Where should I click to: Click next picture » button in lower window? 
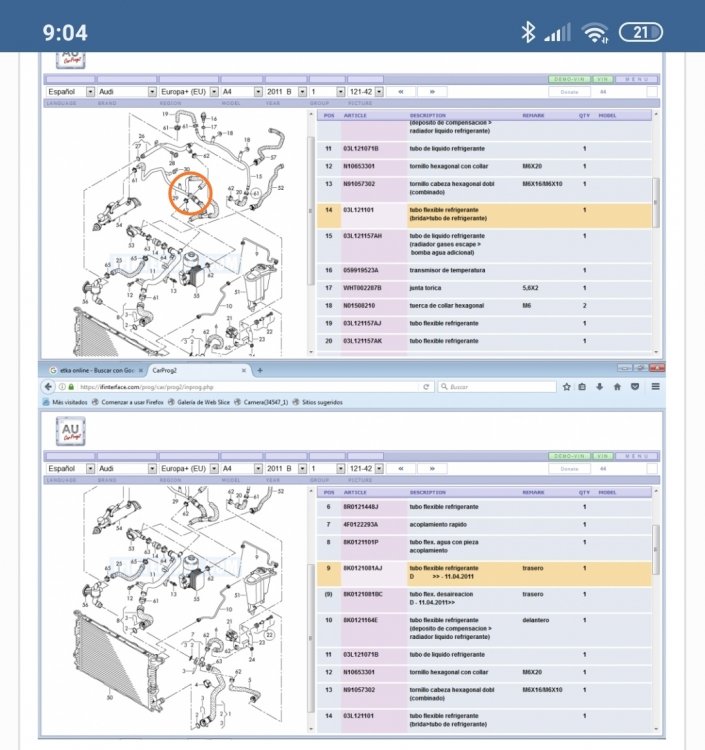pyautogui.click(x=432, y=468)
